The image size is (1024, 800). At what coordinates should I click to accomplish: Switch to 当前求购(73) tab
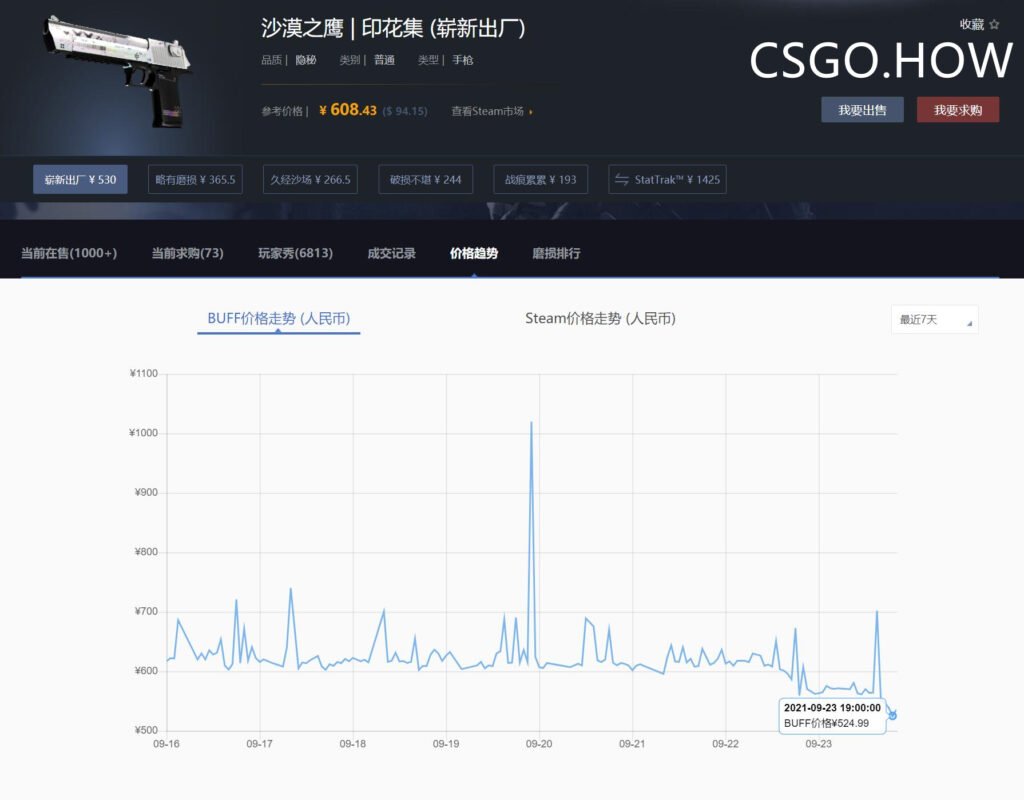pos(187,253)
